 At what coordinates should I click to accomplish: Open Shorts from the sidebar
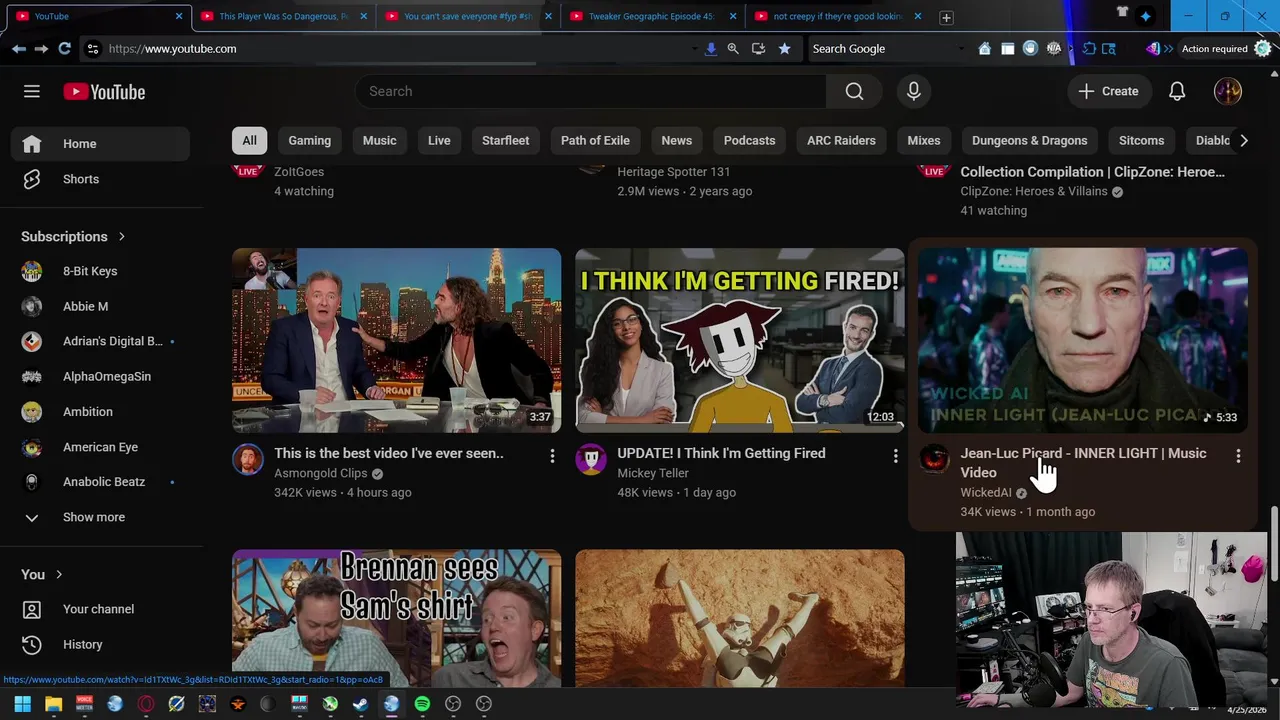click(x=100, y=179)
